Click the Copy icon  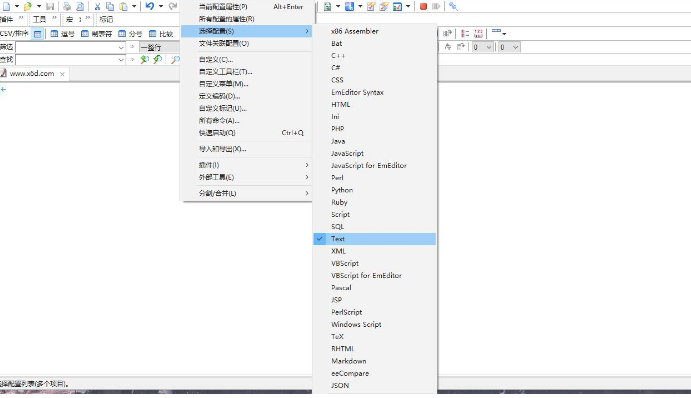tap(110, 6)
